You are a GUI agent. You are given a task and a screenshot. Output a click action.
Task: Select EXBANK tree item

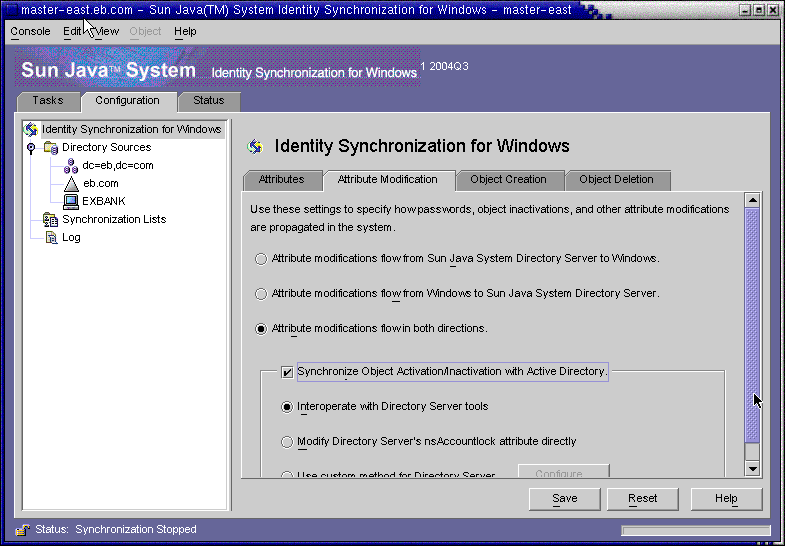104,202
